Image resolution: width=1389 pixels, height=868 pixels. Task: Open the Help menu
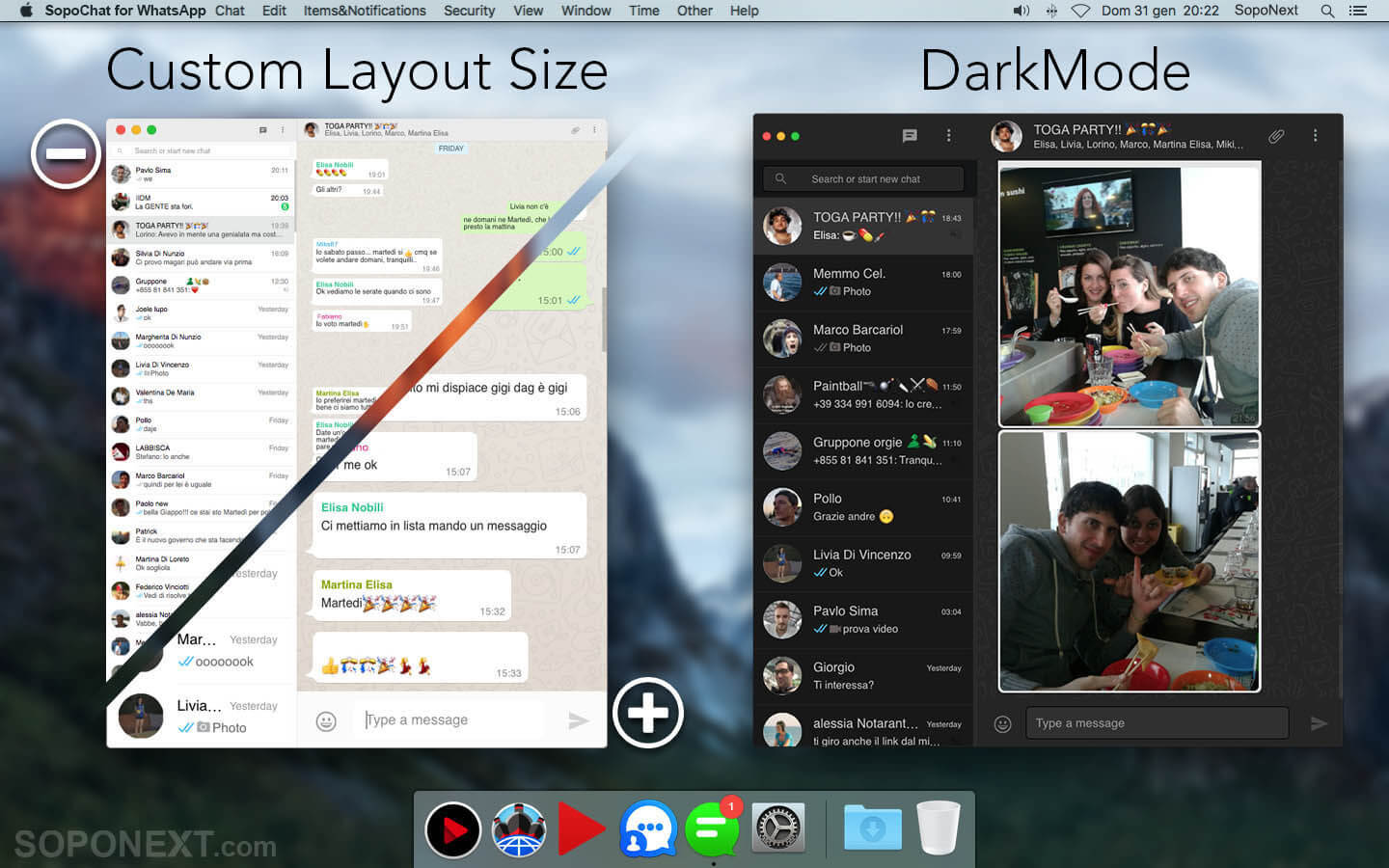pyautogui.click(x=744, y=11)
